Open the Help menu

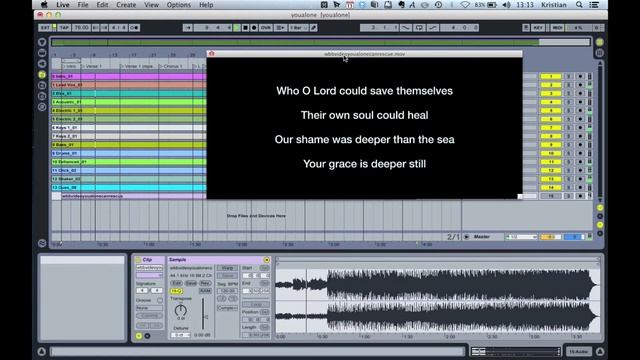tap(206, 5)
